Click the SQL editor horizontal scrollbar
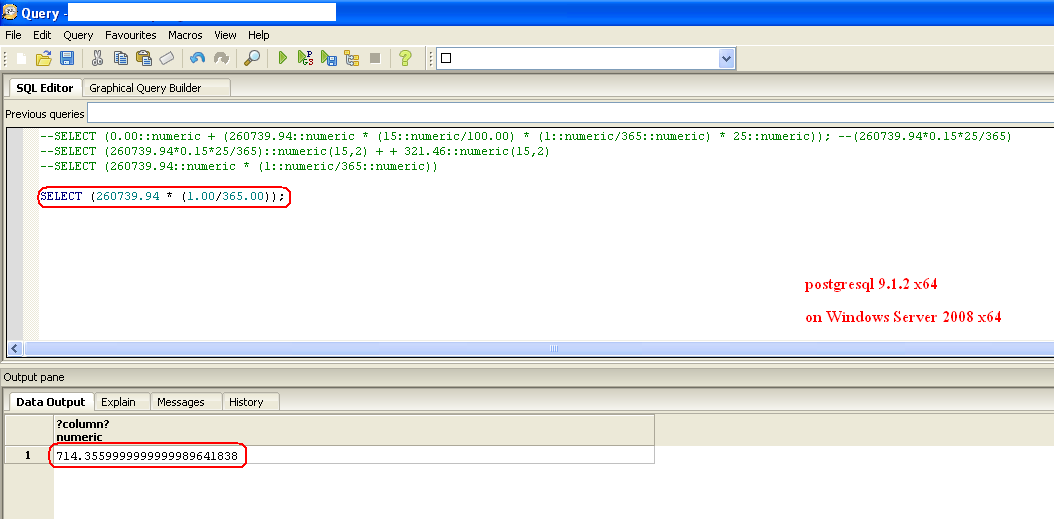The height and width of the screenshot is (519, 1054). [x=552, y=348]
